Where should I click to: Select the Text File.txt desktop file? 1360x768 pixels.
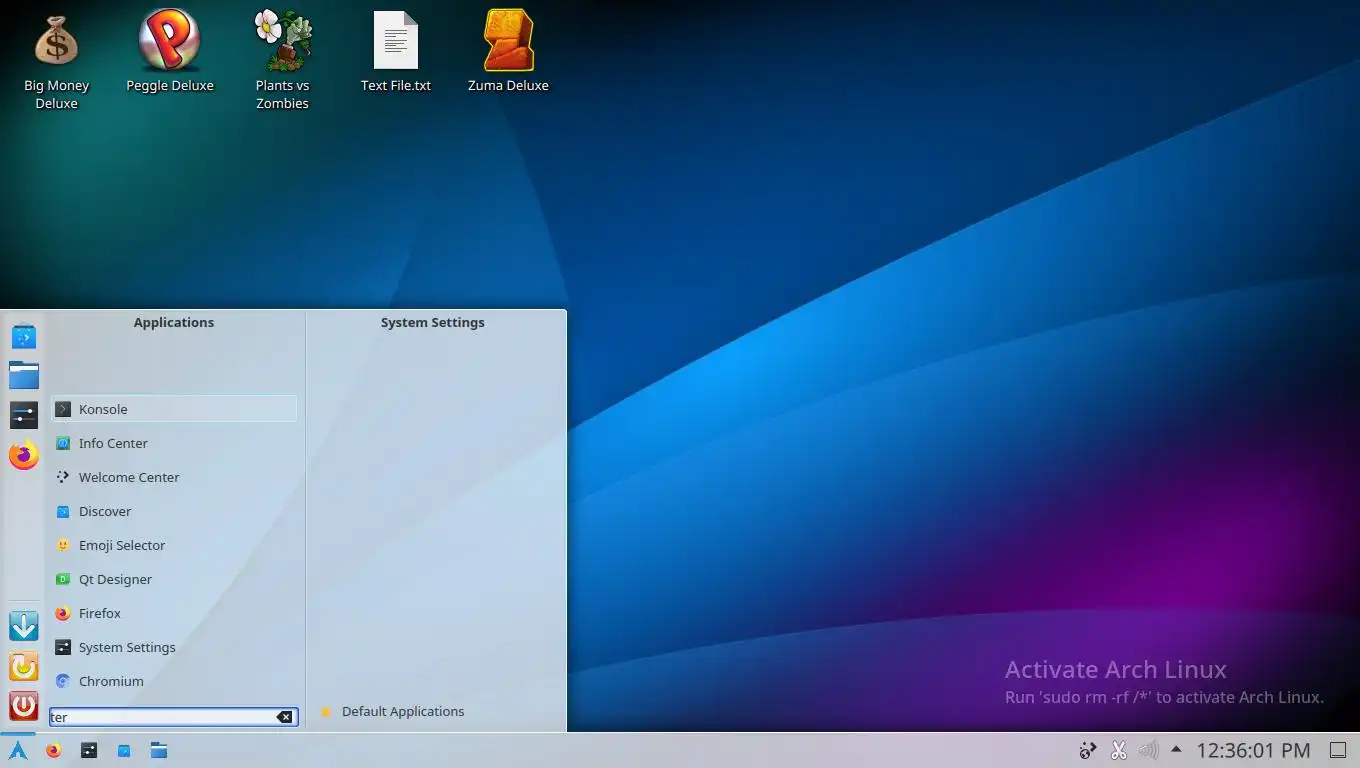click(396, 51)
